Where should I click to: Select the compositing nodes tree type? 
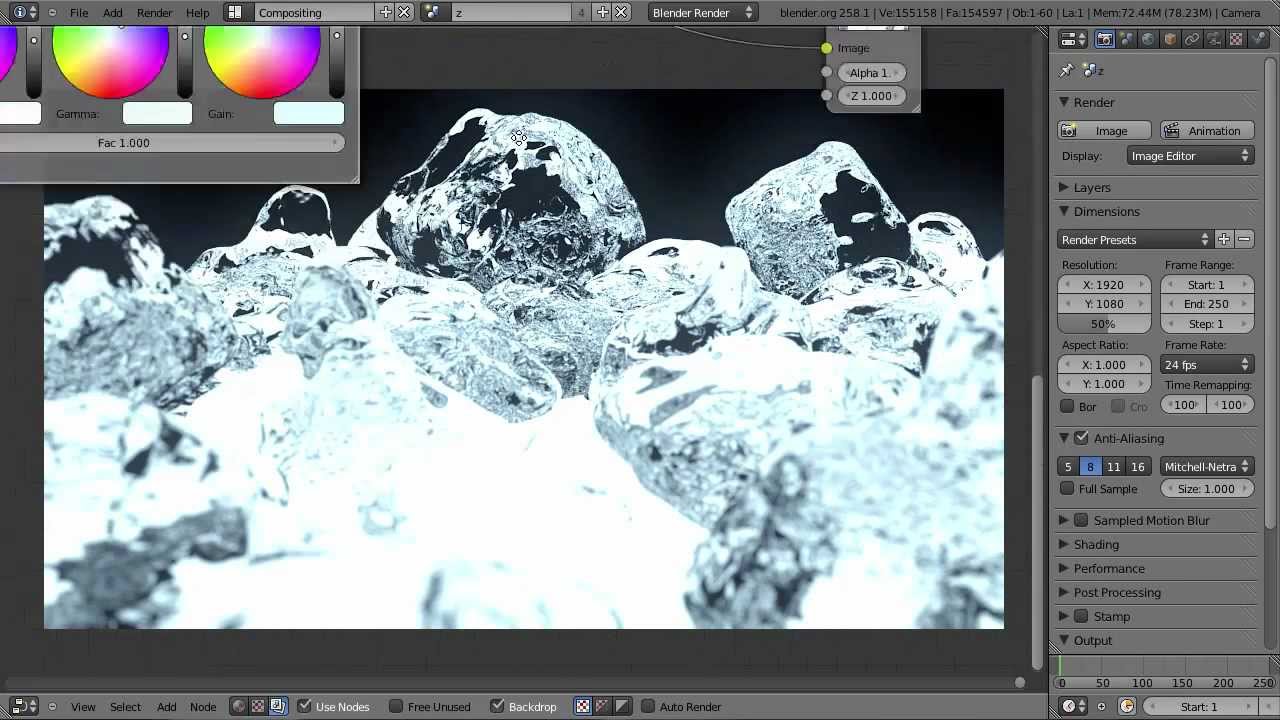(278, 706)
